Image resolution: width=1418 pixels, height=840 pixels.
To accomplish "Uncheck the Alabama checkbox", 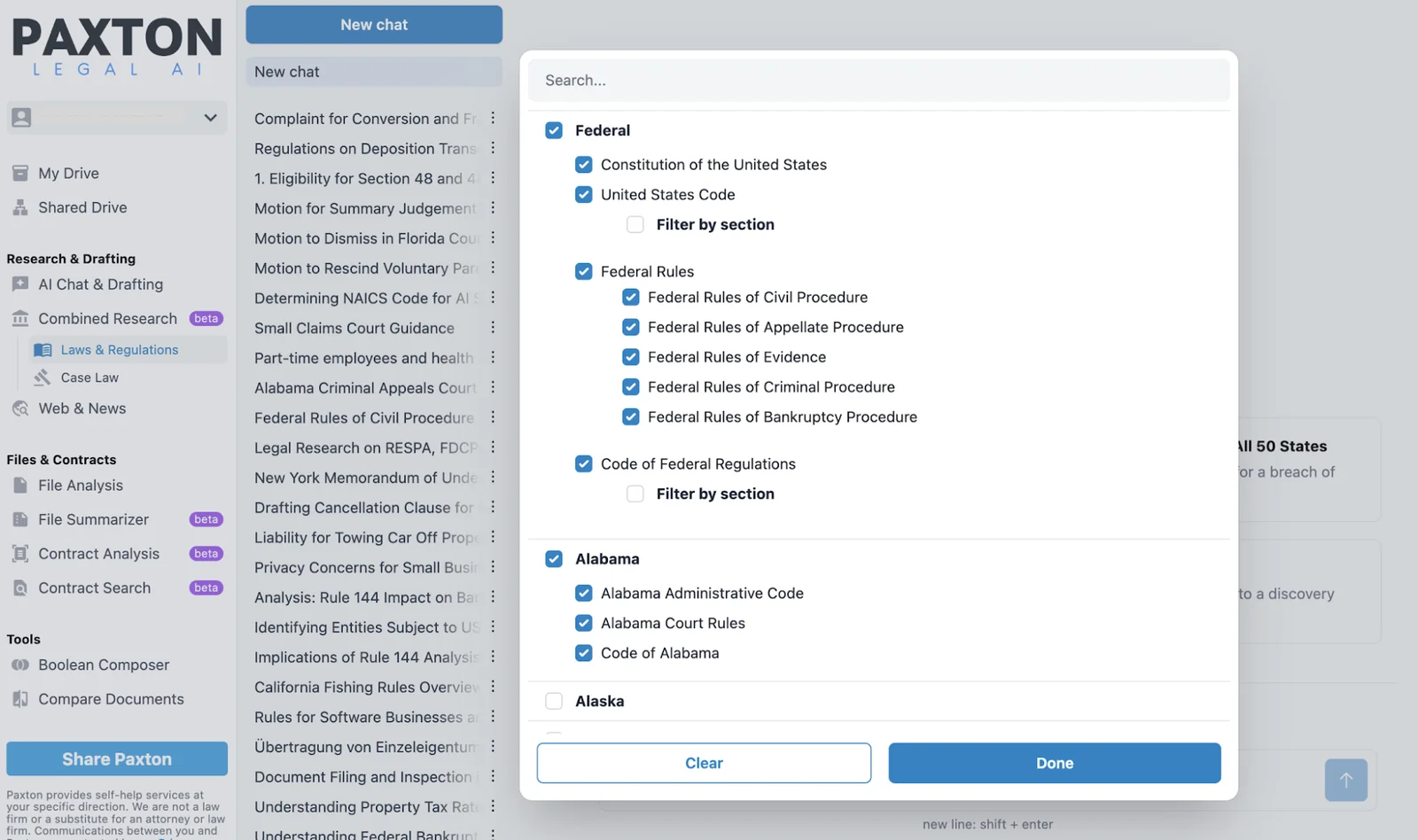I will [554, 559].
